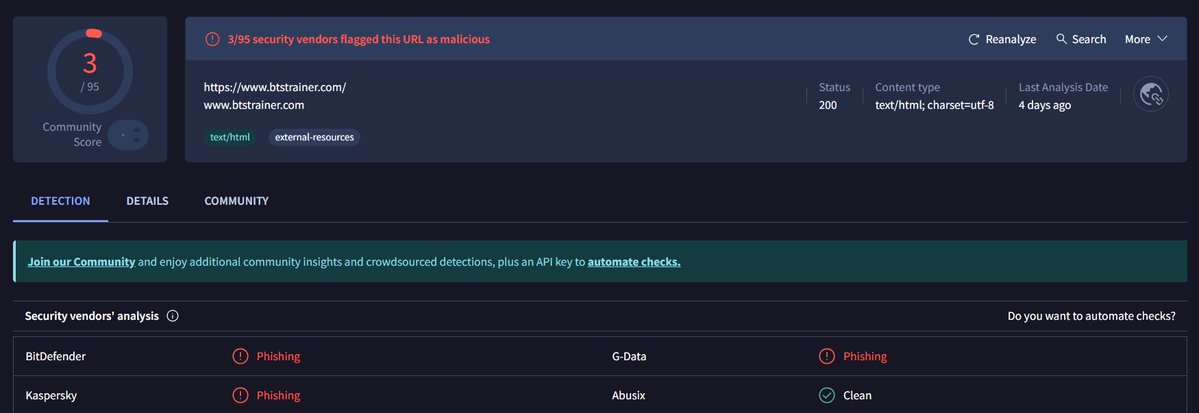This screenshot has width=1199, height=413.
Task: Open the COMMUNITY tab
Action: [x=236, y=201]
